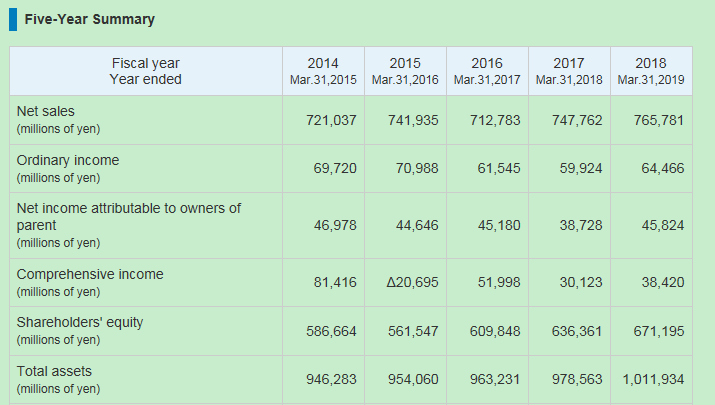Select the shareholders' equity value 636,361
This screenshot has width=715, height=405.
pyautogui.click(x=575, y=331)
